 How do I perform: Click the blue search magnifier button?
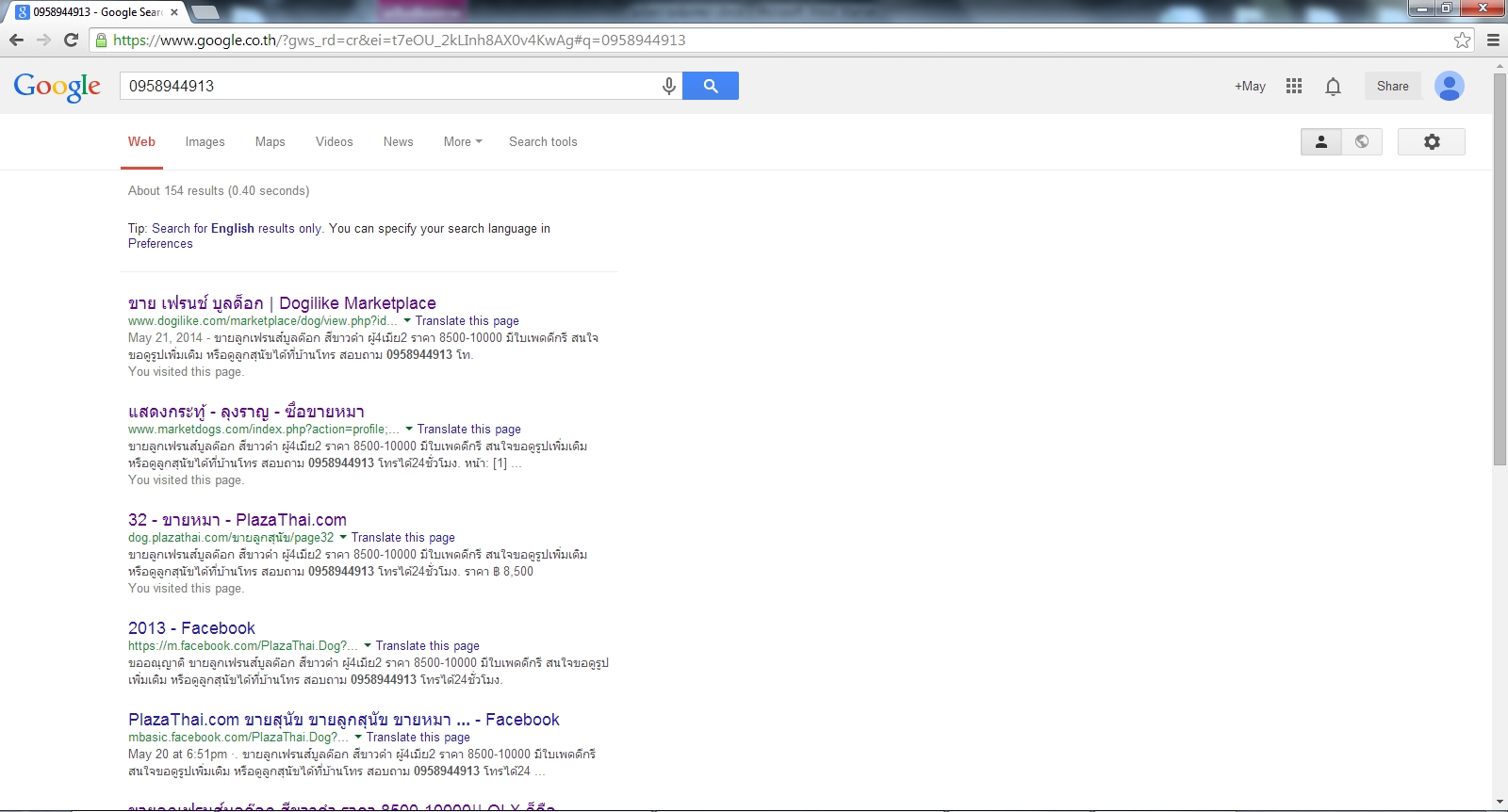point(711,86)
